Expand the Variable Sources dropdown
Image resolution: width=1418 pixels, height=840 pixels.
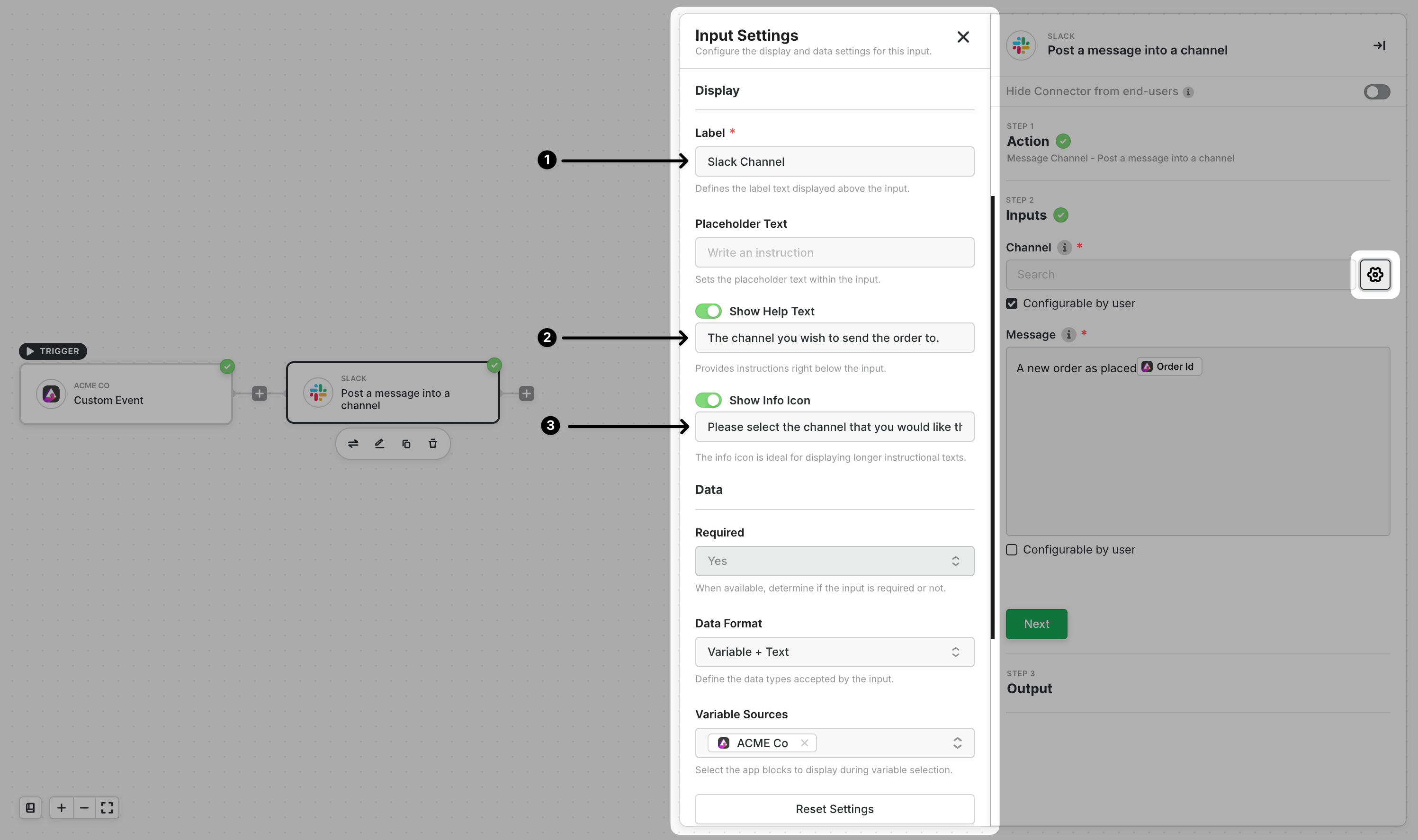click(957, 742)
